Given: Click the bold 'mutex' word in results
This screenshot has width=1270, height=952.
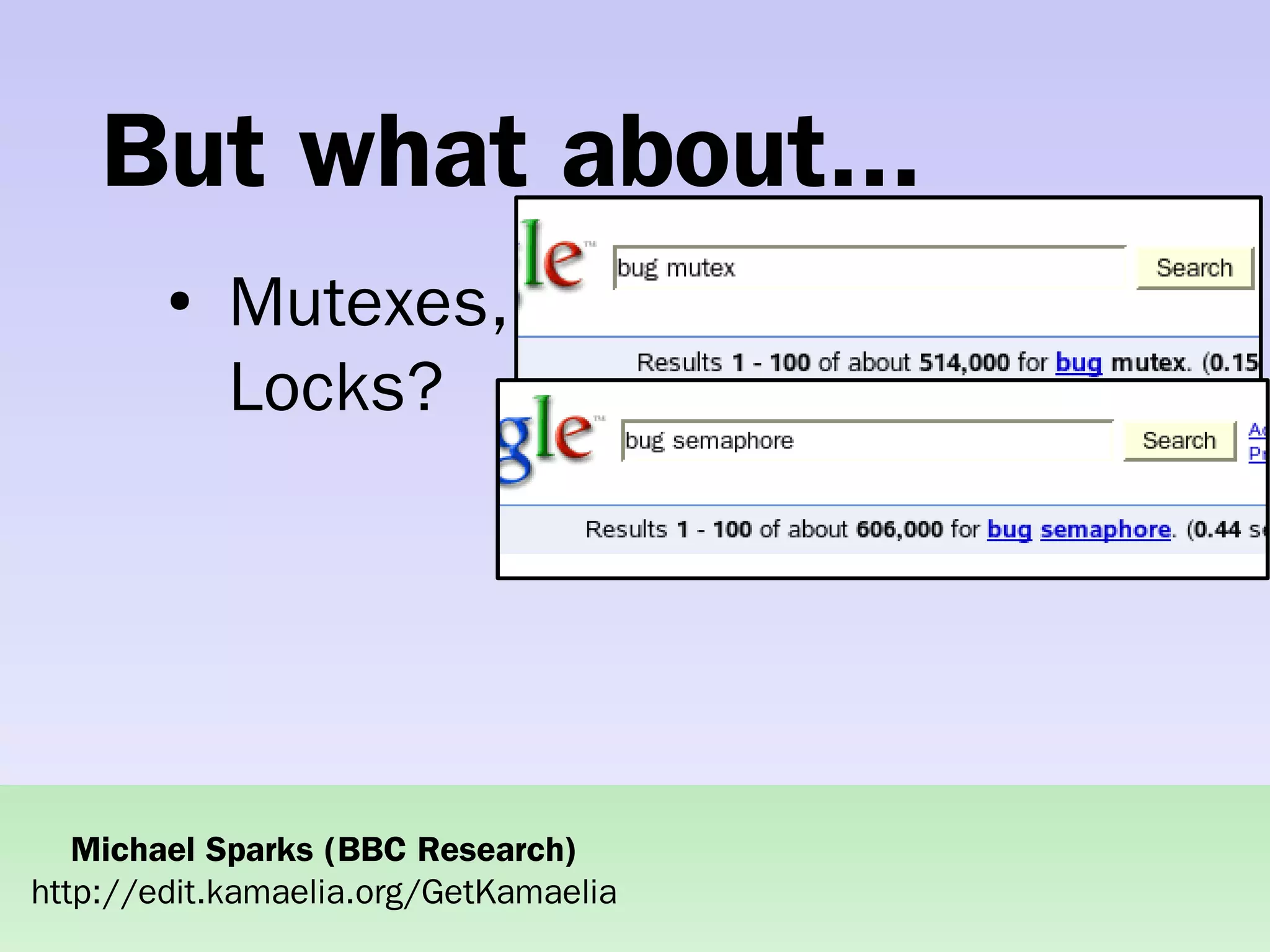Looking at the screenshot, I should tap(1148, 363).
